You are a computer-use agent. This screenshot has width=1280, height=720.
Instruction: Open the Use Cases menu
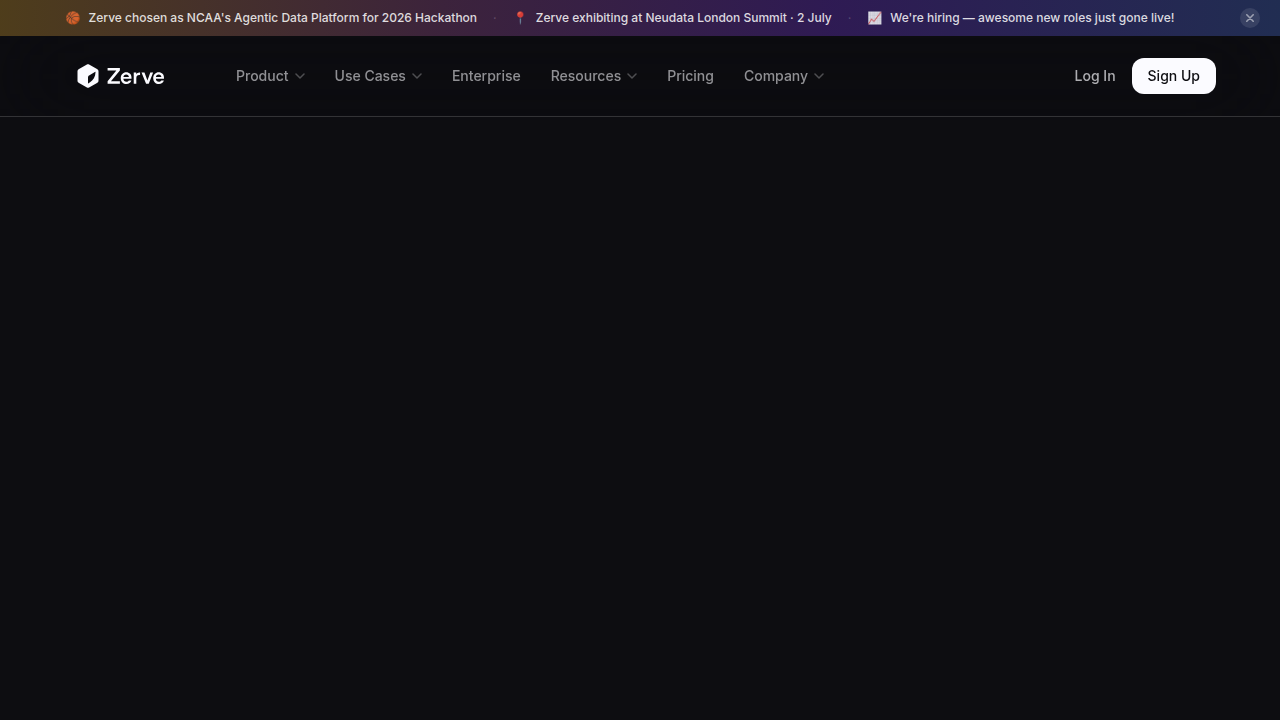tap(378, 76)
